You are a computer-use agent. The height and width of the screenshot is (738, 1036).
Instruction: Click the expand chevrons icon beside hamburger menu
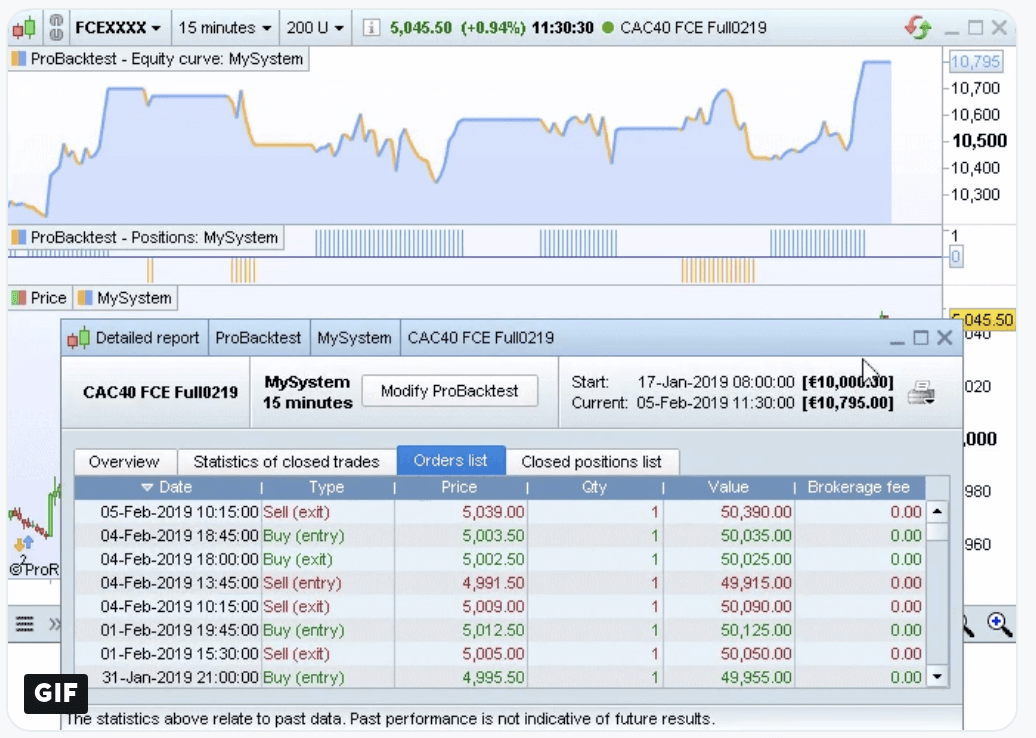55,624
